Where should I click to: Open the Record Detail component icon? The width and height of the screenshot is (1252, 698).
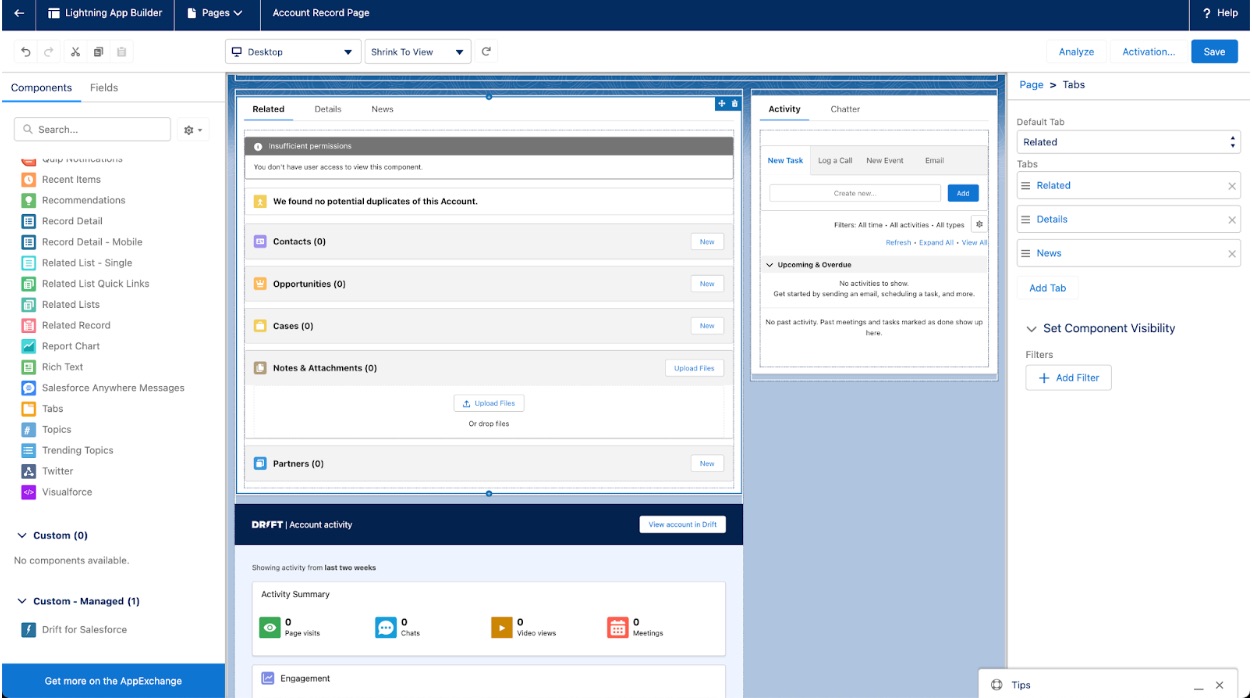(x=29, y=221)
